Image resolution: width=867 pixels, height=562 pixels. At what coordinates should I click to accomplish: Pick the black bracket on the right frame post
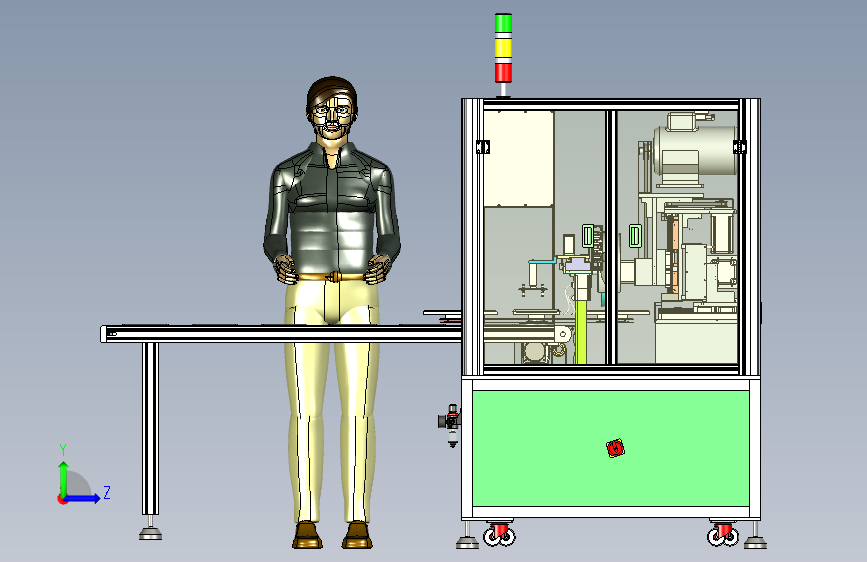739,147
